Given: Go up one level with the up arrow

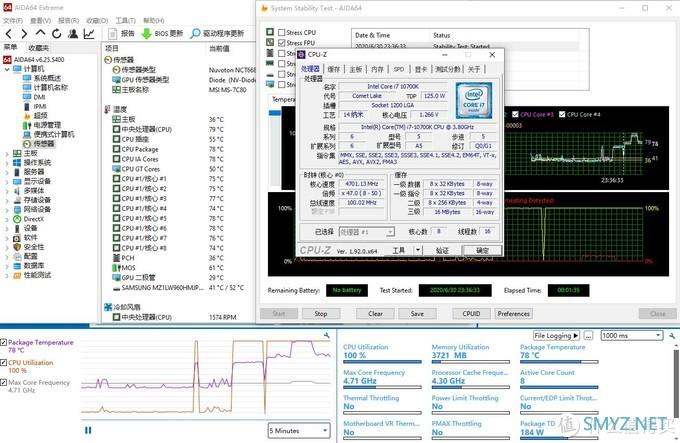Looking at the screenshot, I should click(x=40, y=33).
